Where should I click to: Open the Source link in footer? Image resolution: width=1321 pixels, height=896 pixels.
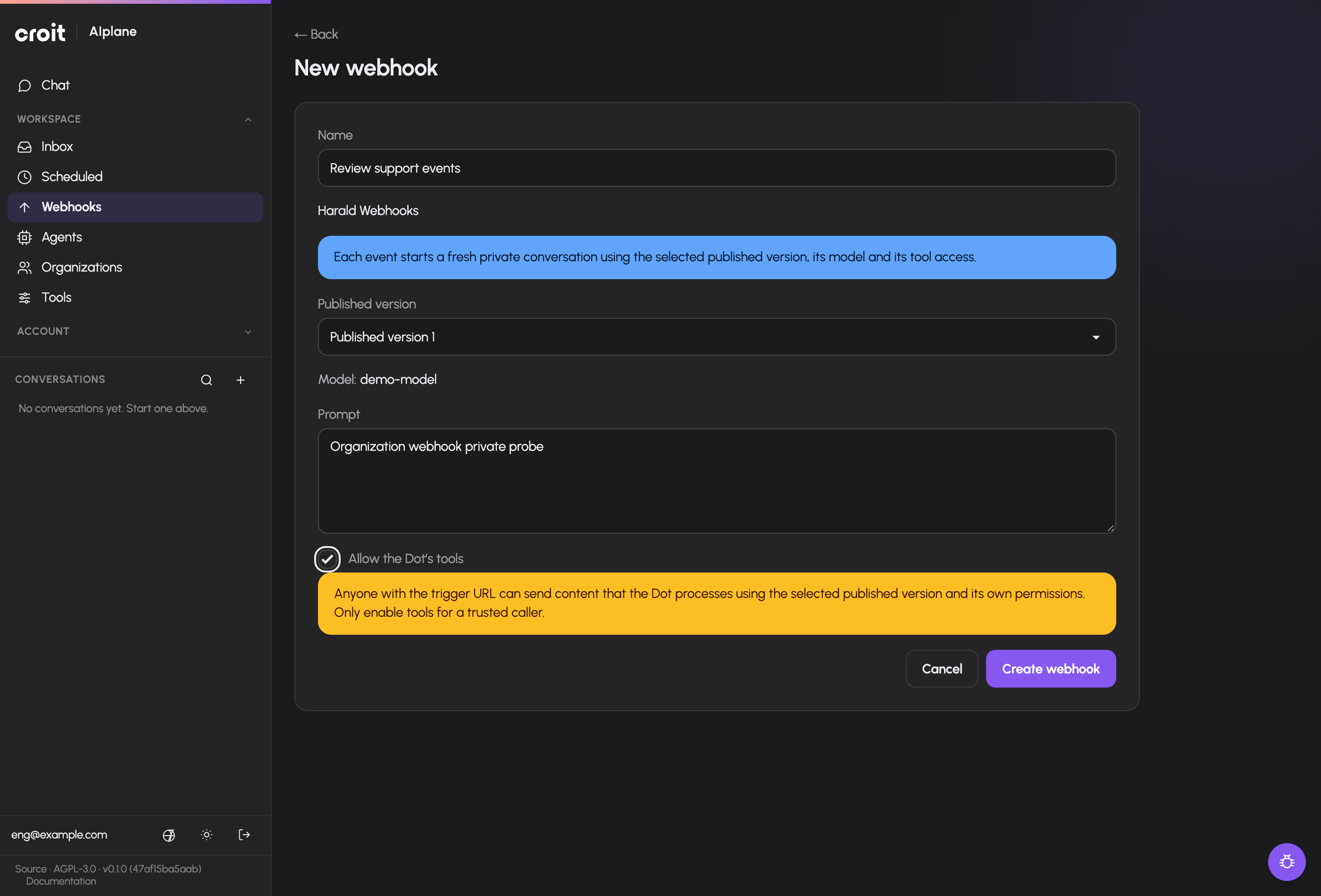31,869
